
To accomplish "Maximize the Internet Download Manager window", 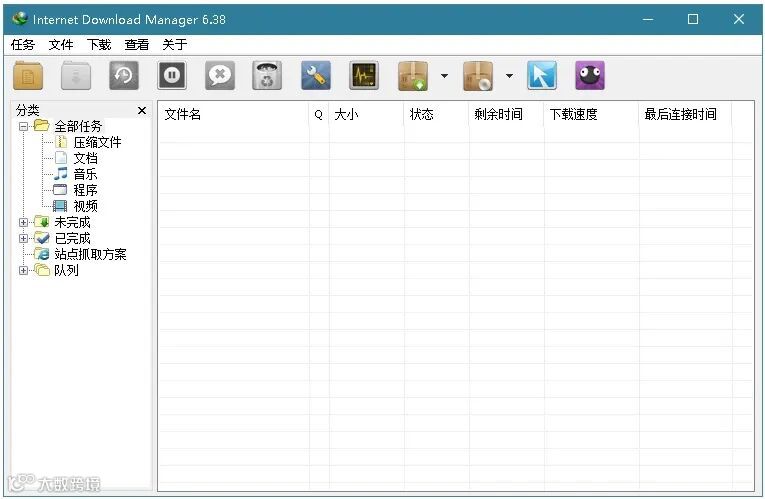I will 693,19.
